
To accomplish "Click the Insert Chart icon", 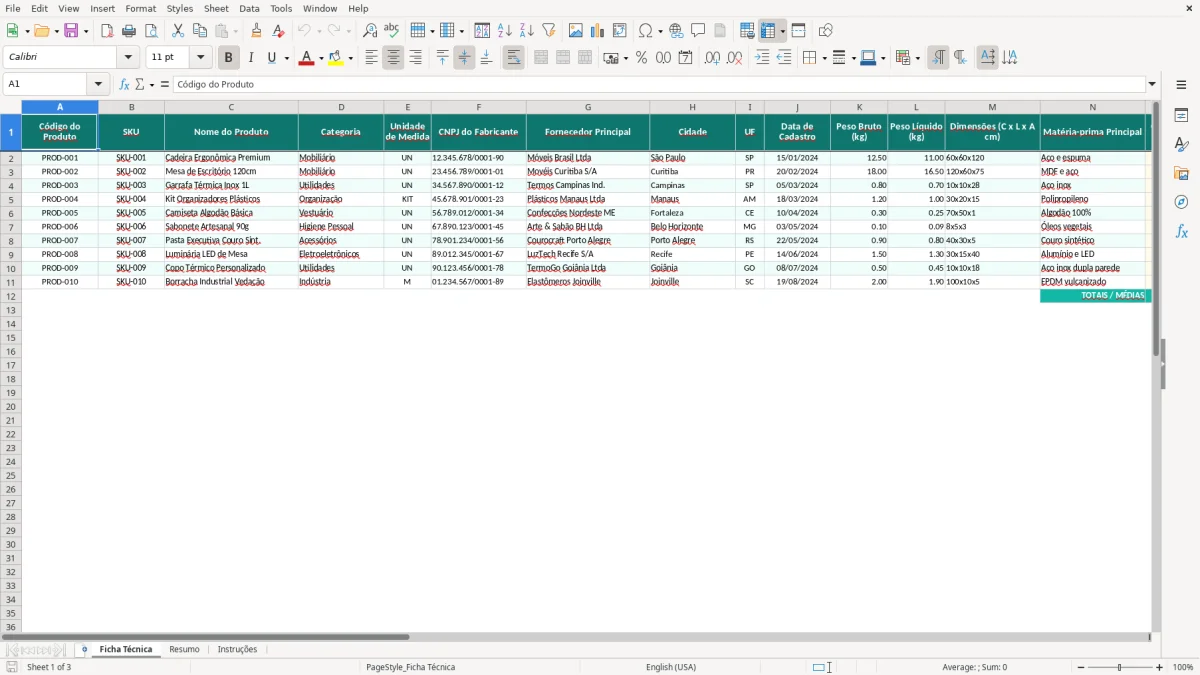I will point(598,31).
